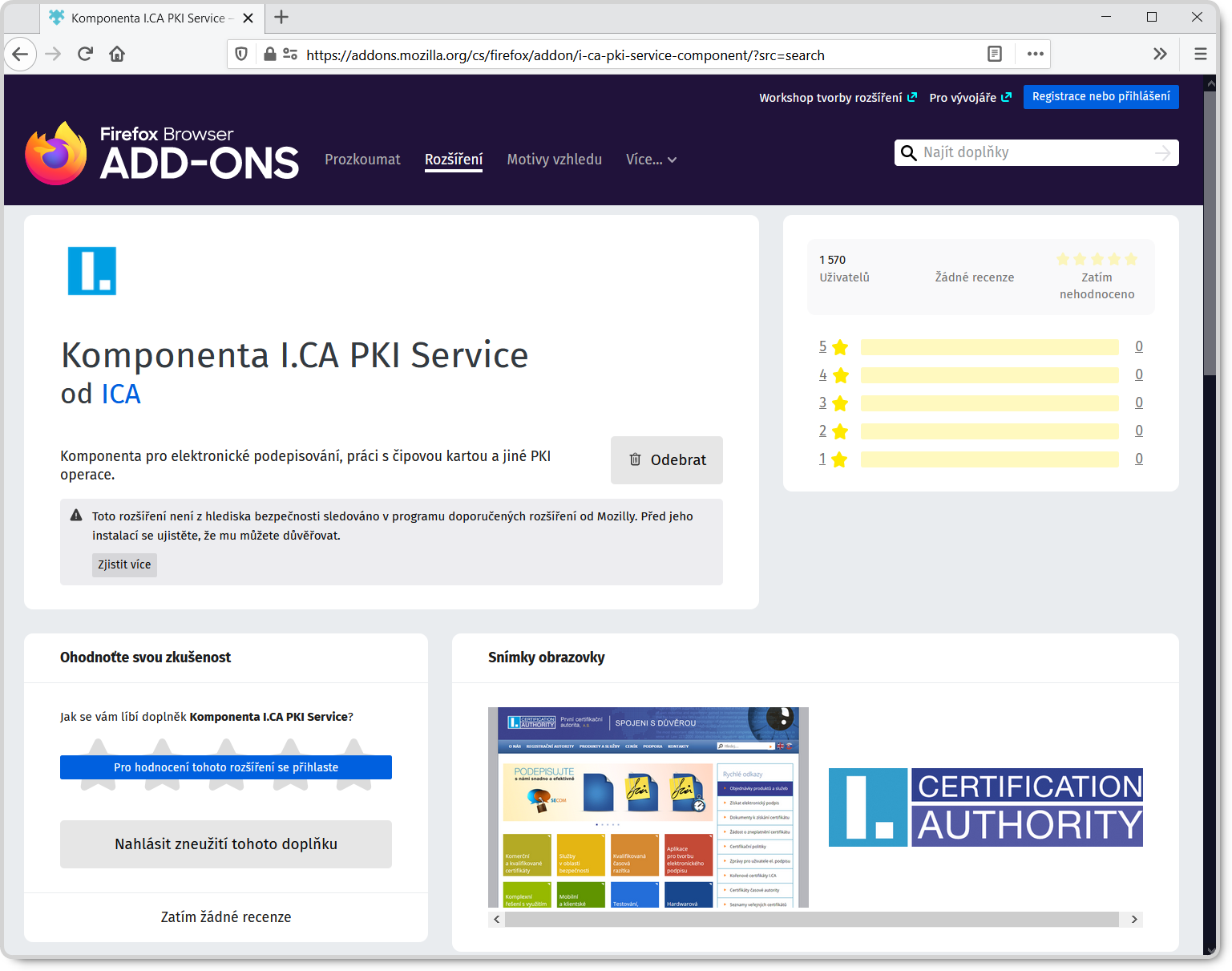Open page actions three-dot menu
Image resolution: width=1232 pixels, height=971 pixels.
(1035, 55)
